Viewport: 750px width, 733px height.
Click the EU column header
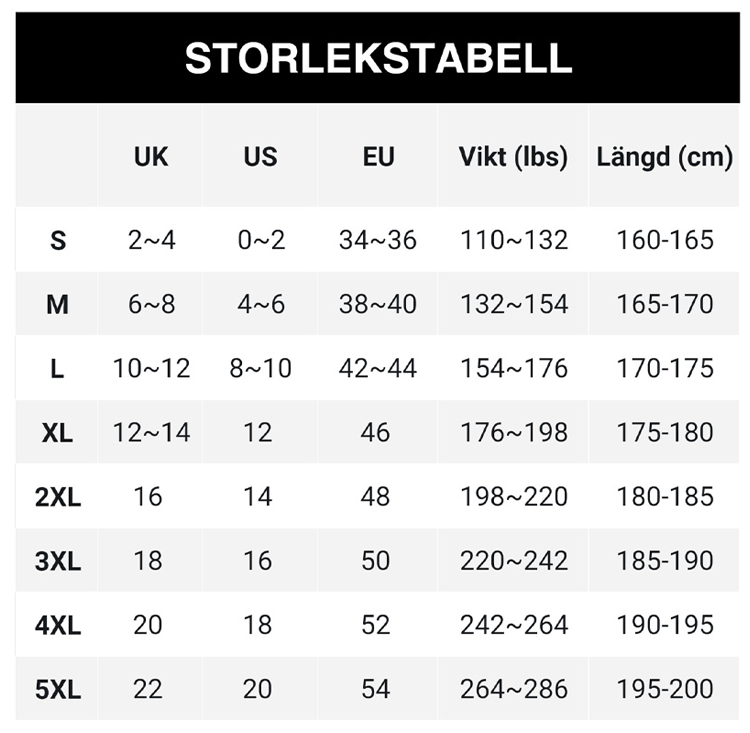tap(378, 157)
